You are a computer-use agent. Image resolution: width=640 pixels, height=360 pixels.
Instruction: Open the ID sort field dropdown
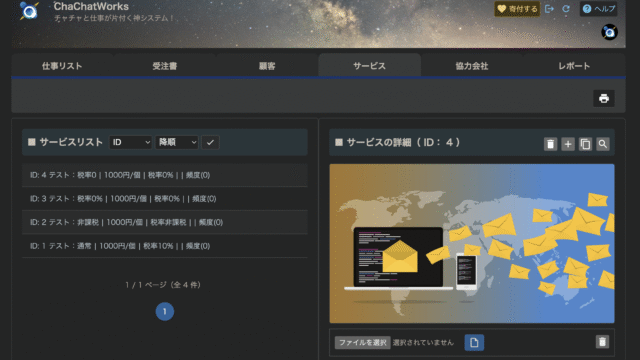coord(131,142)
